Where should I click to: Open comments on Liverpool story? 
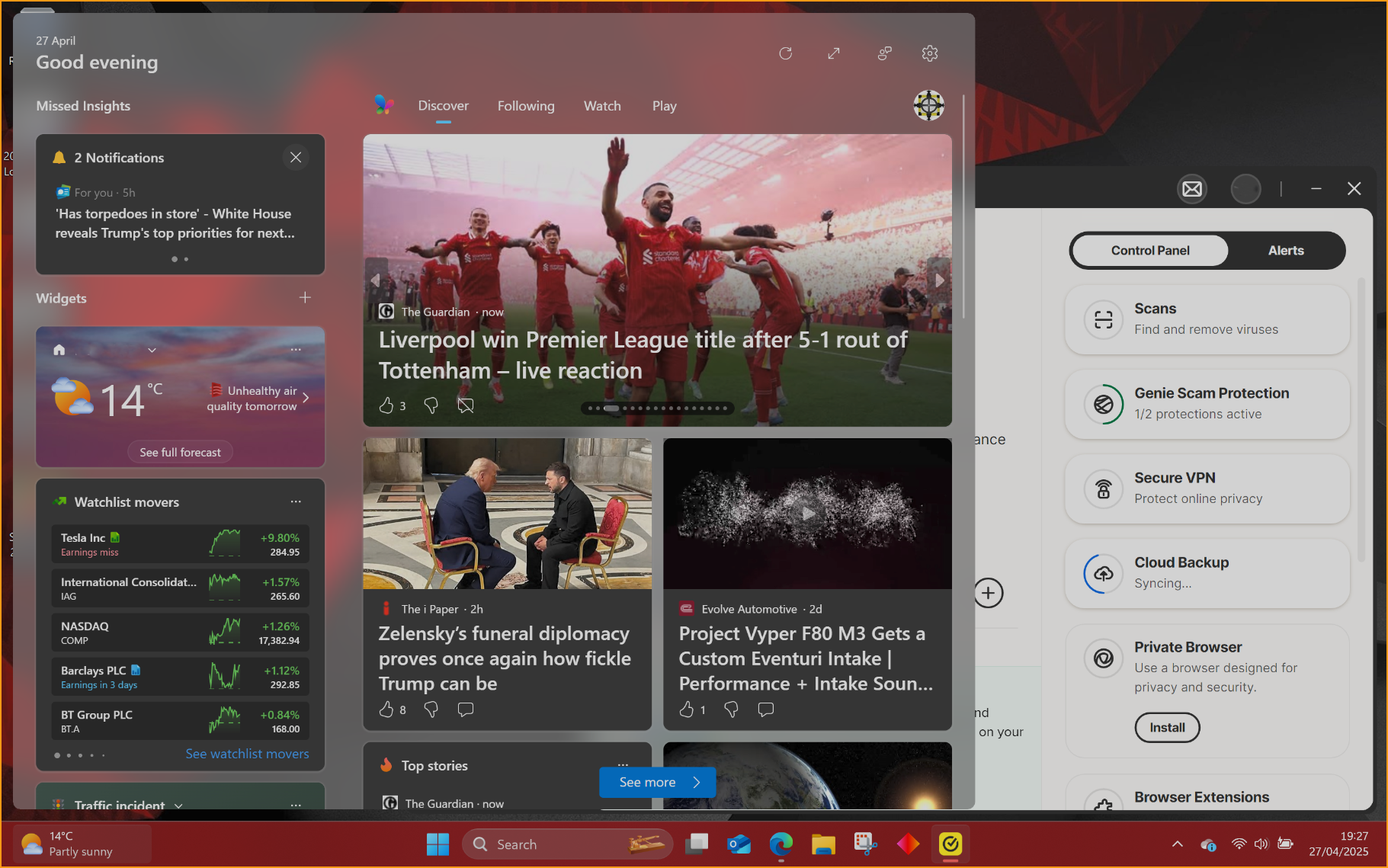click(465, 405)
